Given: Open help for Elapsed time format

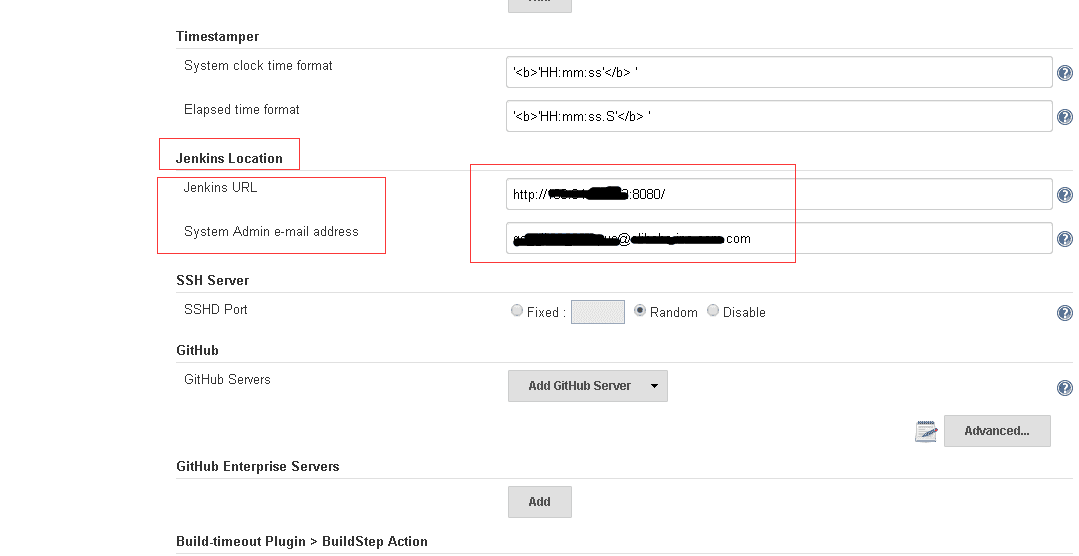Looking at the screenshot, I should (1065, 117).
